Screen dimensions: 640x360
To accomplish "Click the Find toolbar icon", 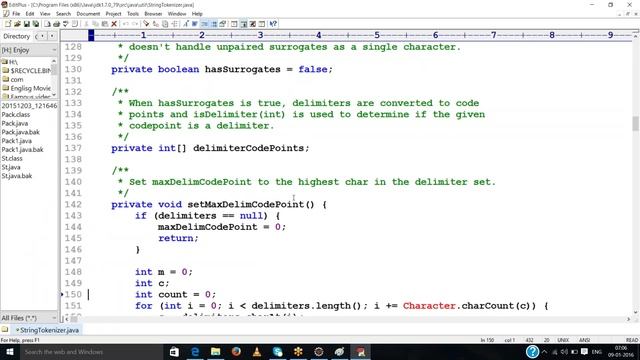I will coord(146,24).
